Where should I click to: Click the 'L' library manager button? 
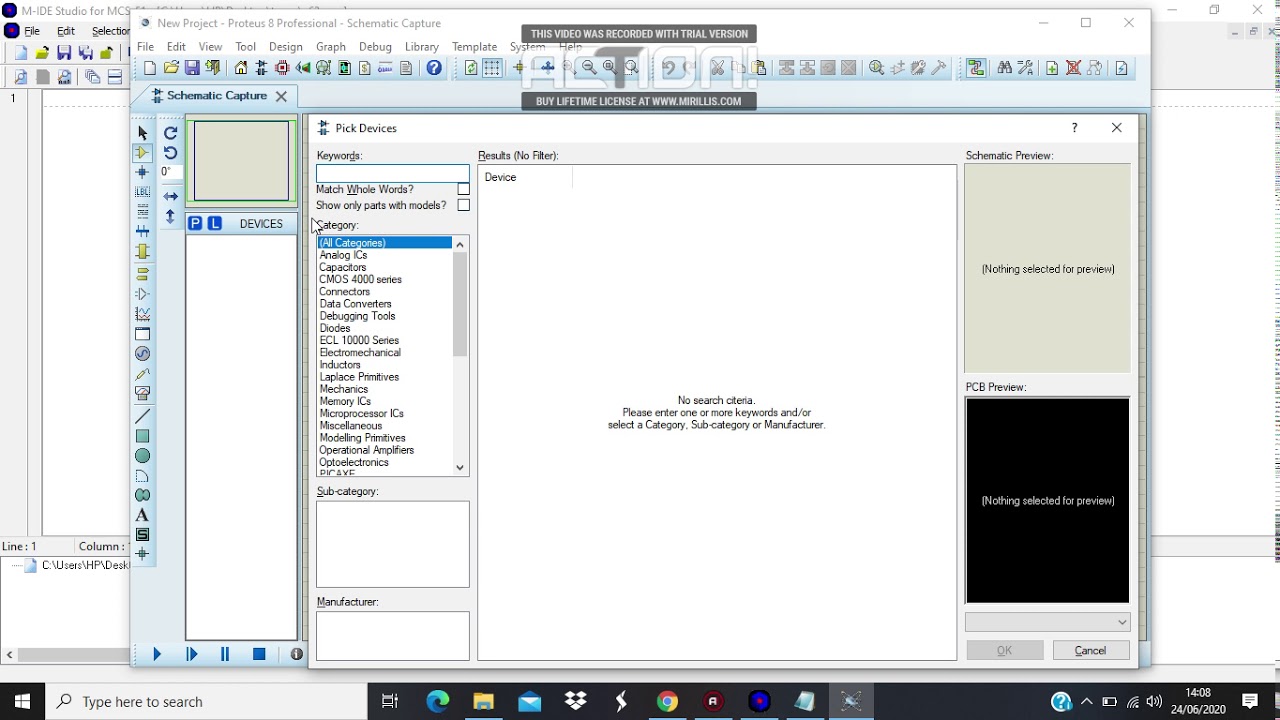pyautogui.click(x=214, y=224)
